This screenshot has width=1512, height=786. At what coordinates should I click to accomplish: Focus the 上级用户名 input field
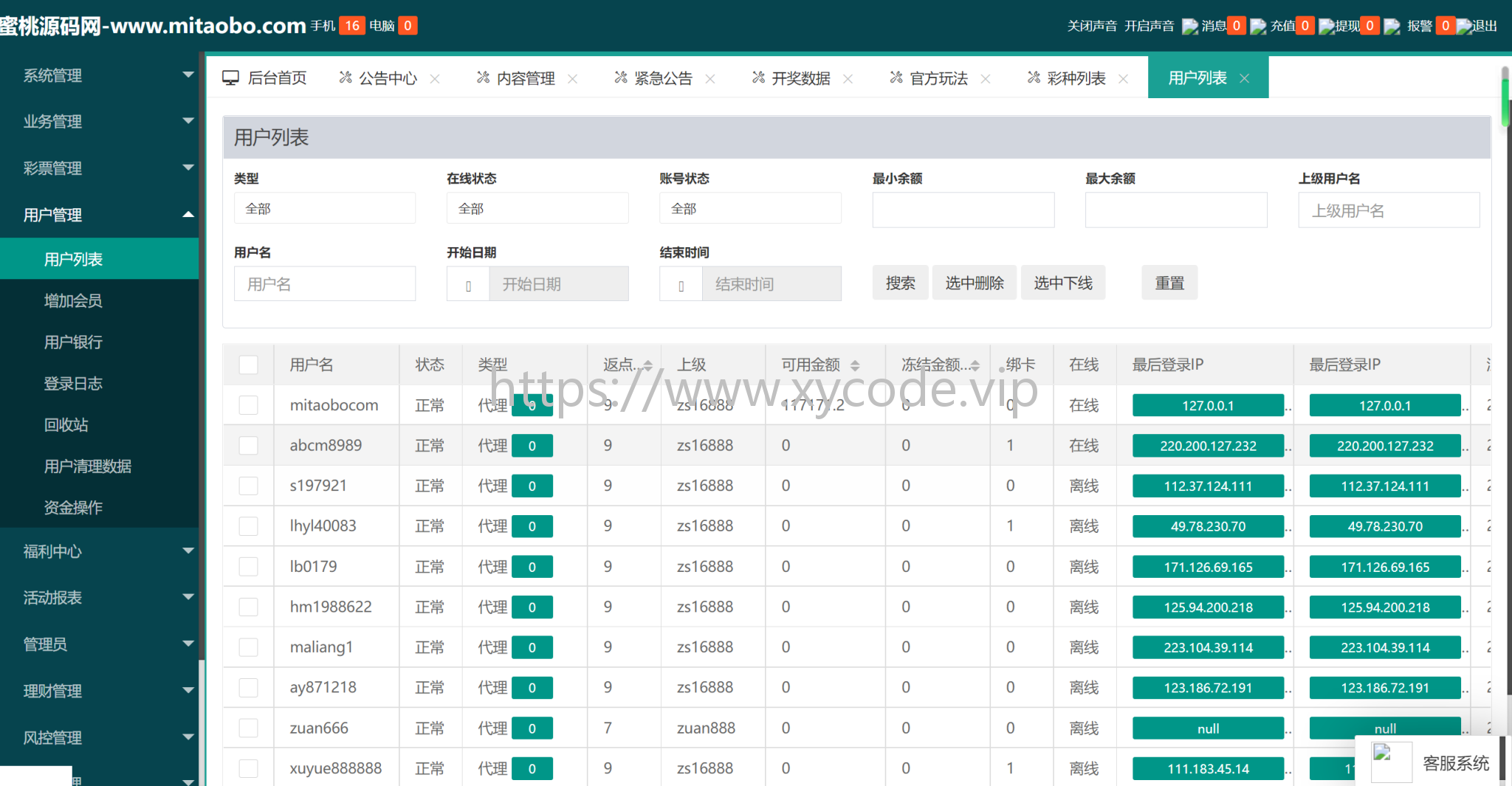click(1389, 210)
